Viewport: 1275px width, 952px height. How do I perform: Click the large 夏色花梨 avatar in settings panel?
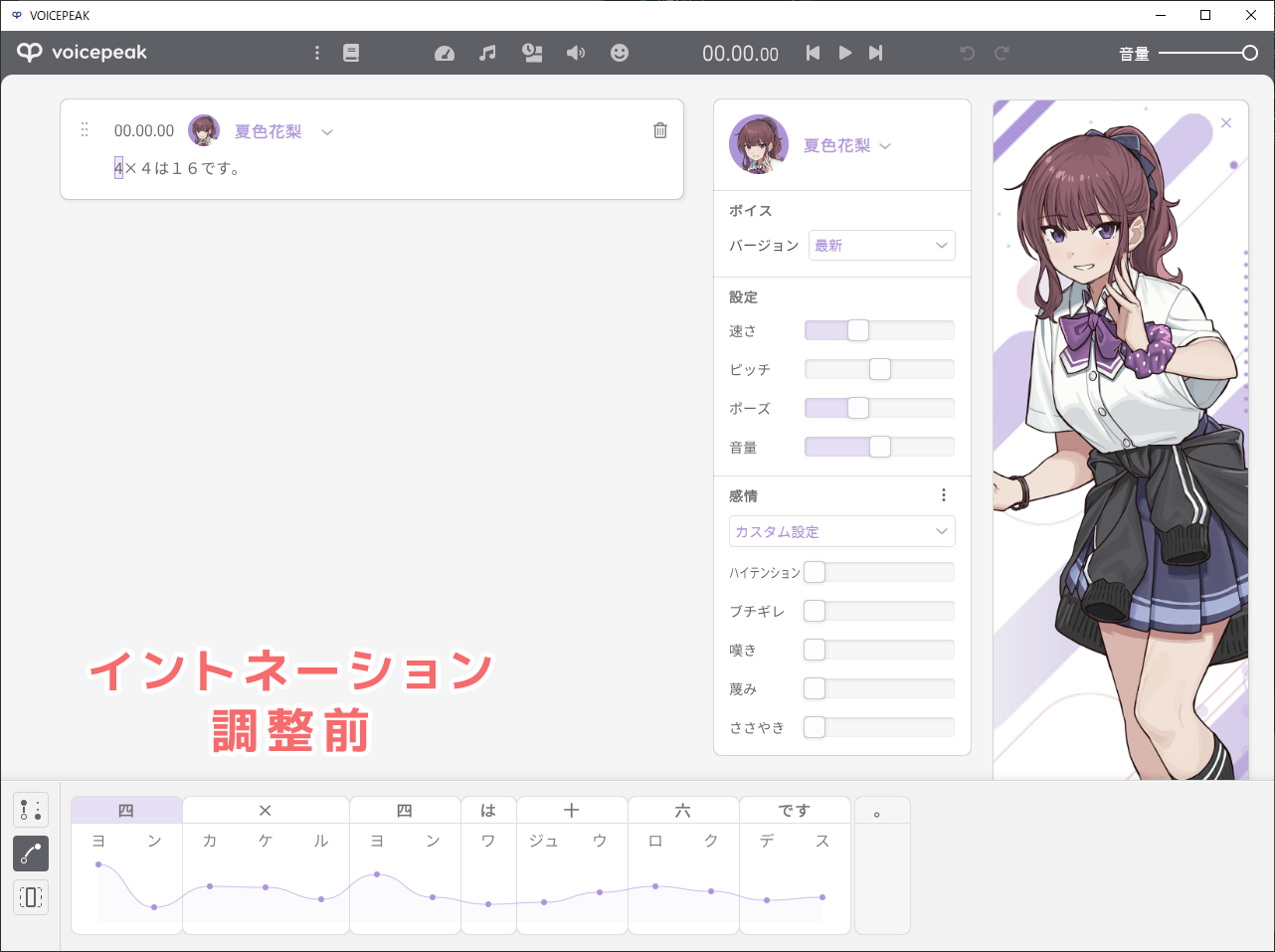click(759, 144)
